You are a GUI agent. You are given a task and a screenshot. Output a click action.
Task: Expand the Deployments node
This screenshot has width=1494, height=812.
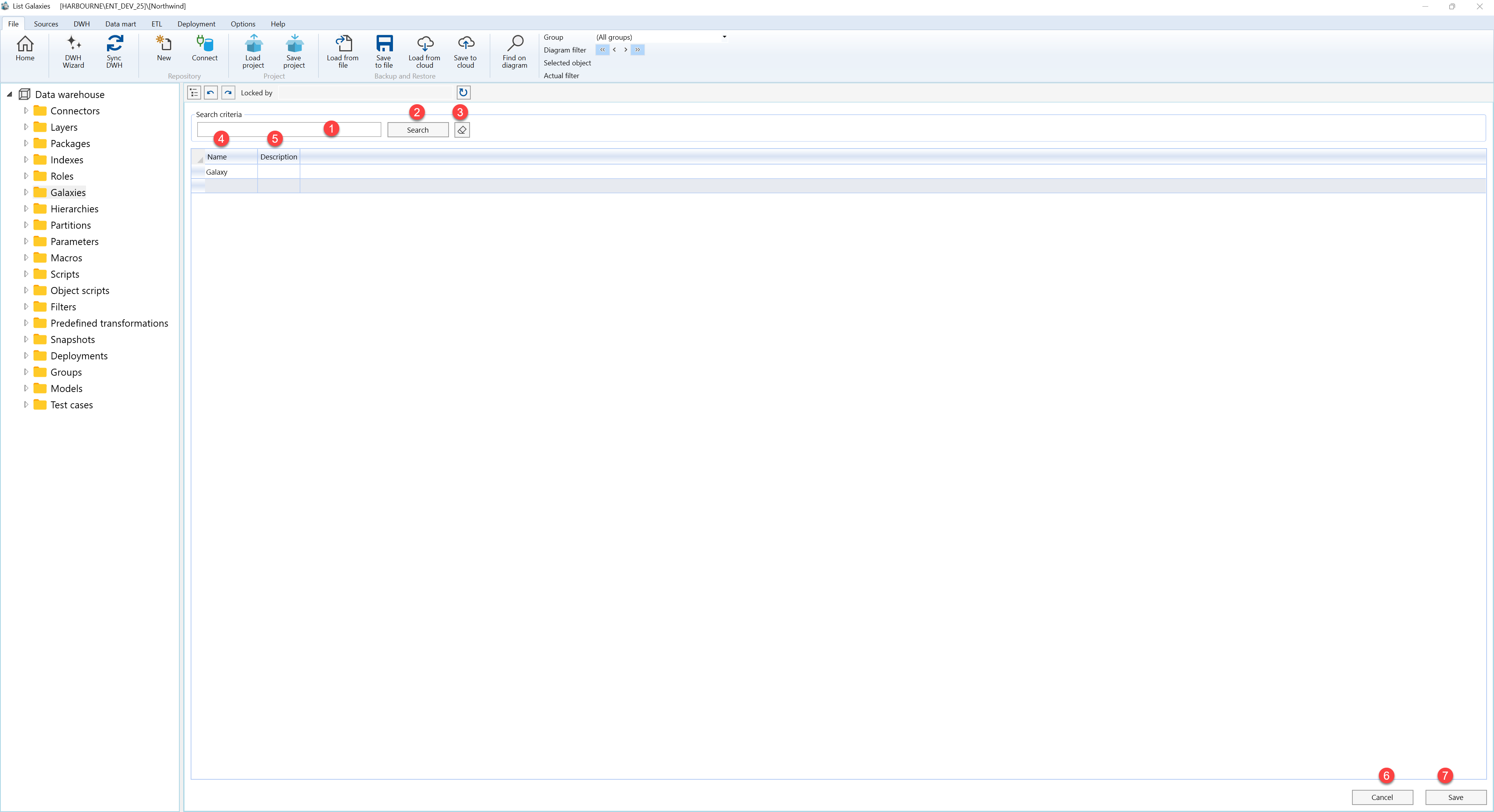pyautogui.click(x=26, y=355)
